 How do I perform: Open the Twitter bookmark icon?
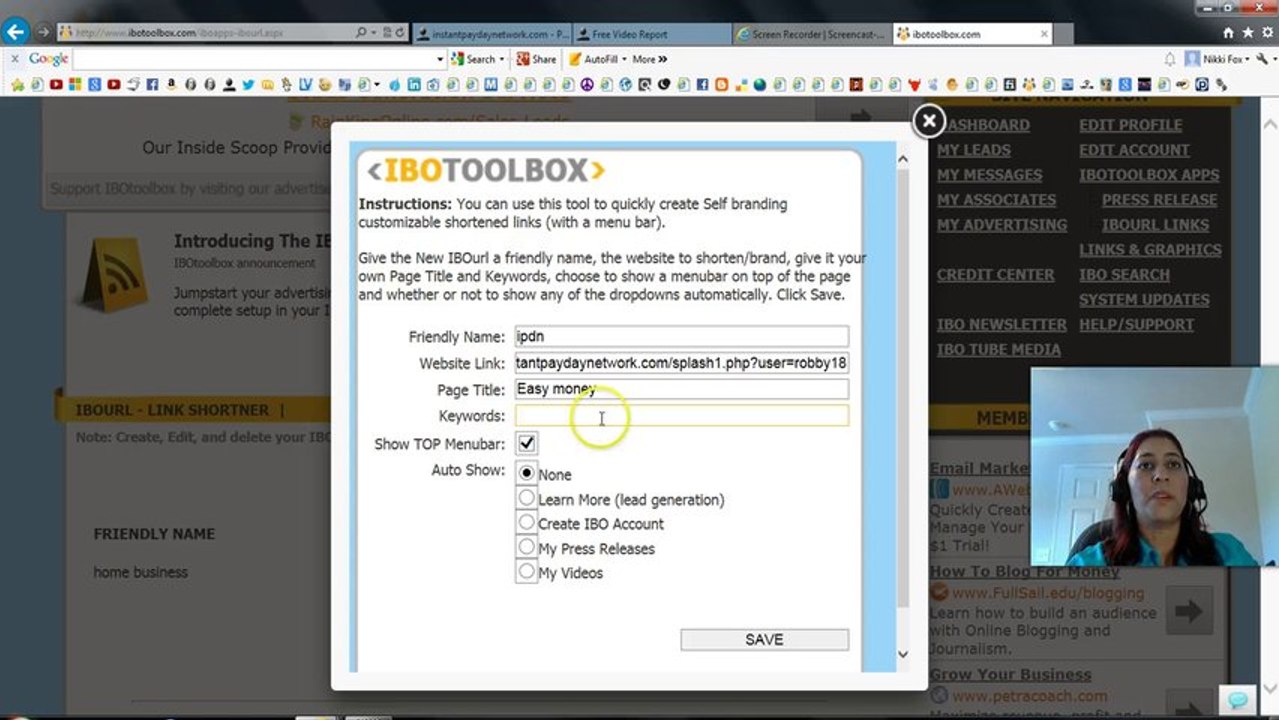click(x=248, y=85)
